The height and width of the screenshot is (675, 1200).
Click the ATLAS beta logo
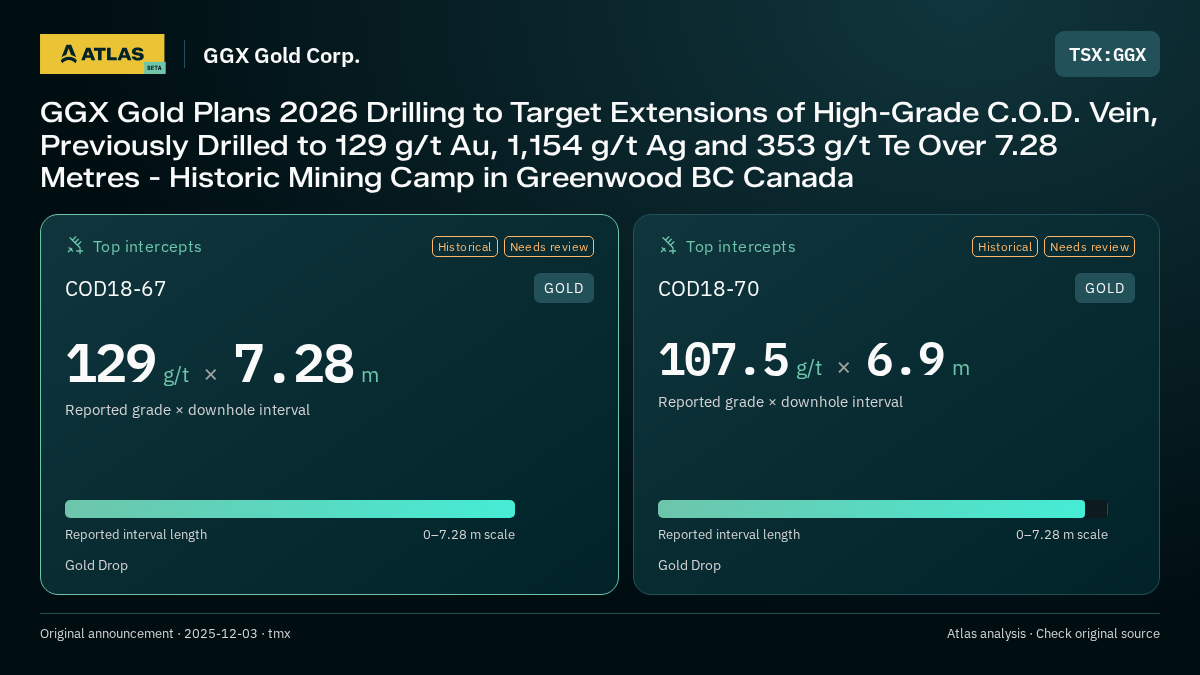coord(102,54)
